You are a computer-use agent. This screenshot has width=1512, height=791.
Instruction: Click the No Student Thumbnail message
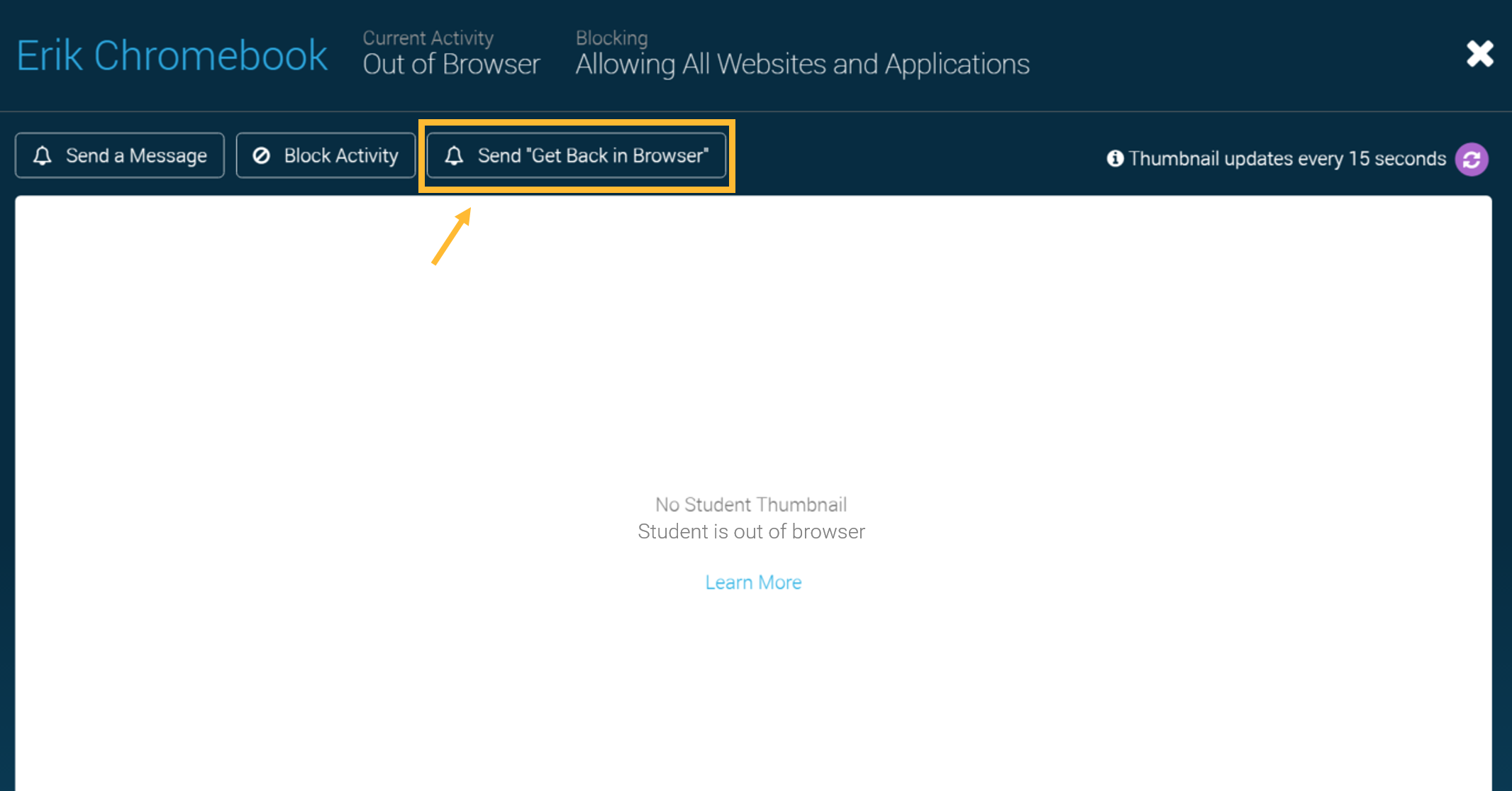pos(751,504)
